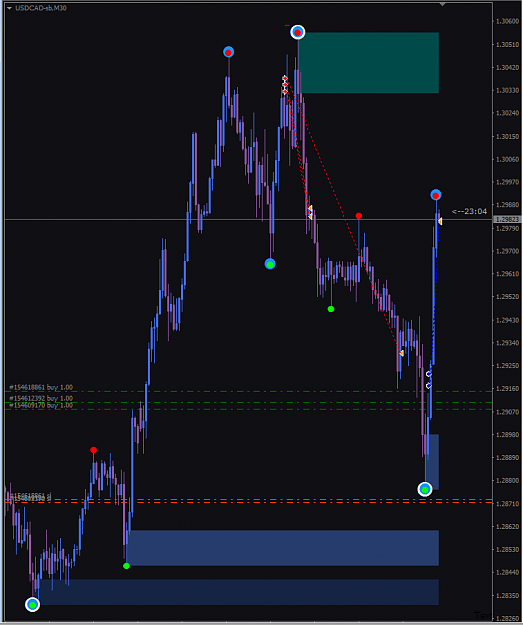
Task: Click the #154618861 buy 1.00 order label
Action: pyautogui.click(x=41, y=387)
